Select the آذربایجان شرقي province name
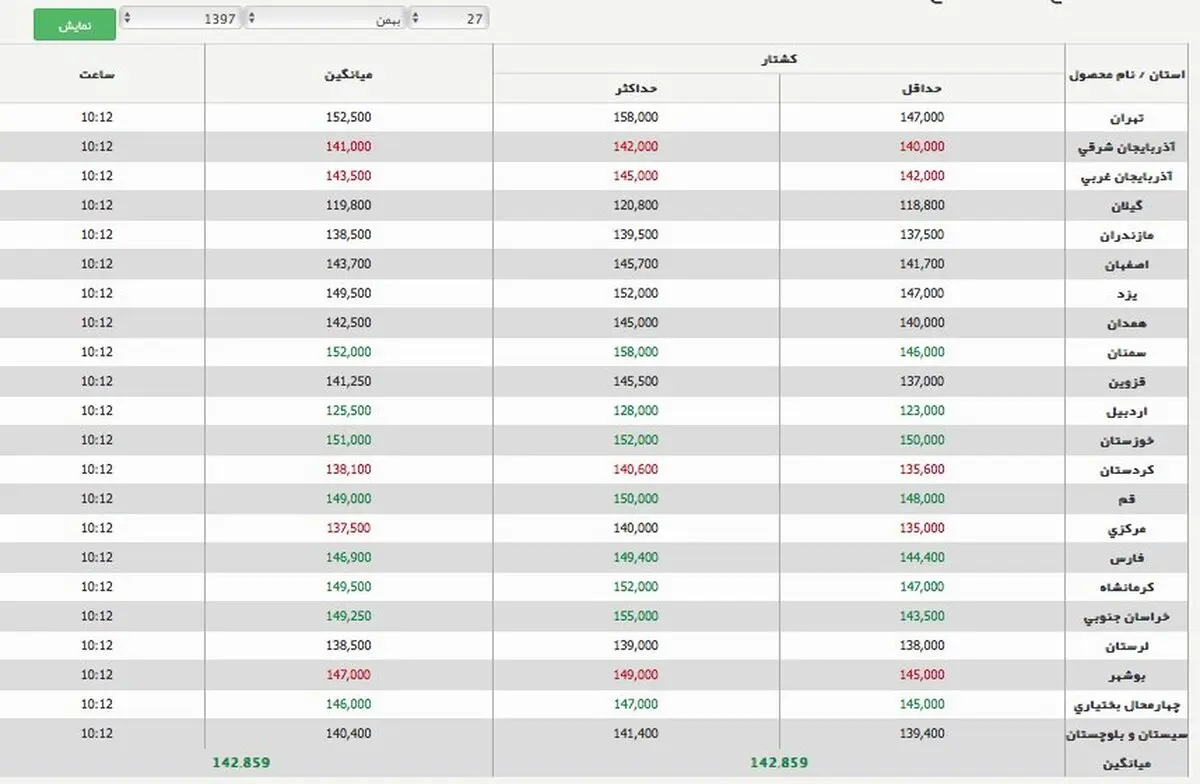 (x=1126, y=147)
